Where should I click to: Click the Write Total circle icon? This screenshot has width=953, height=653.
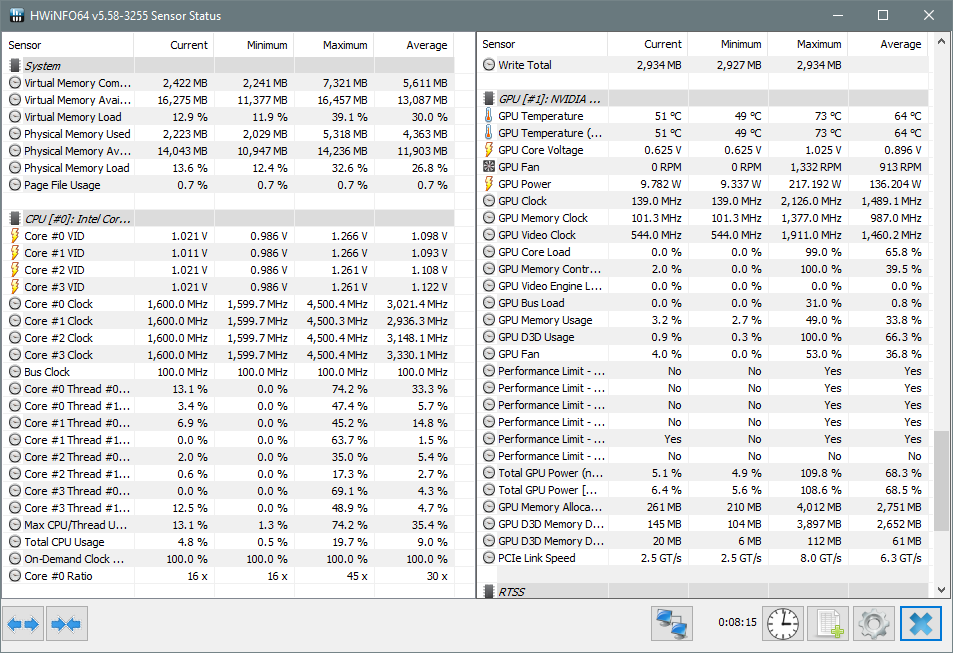[489, 64]
